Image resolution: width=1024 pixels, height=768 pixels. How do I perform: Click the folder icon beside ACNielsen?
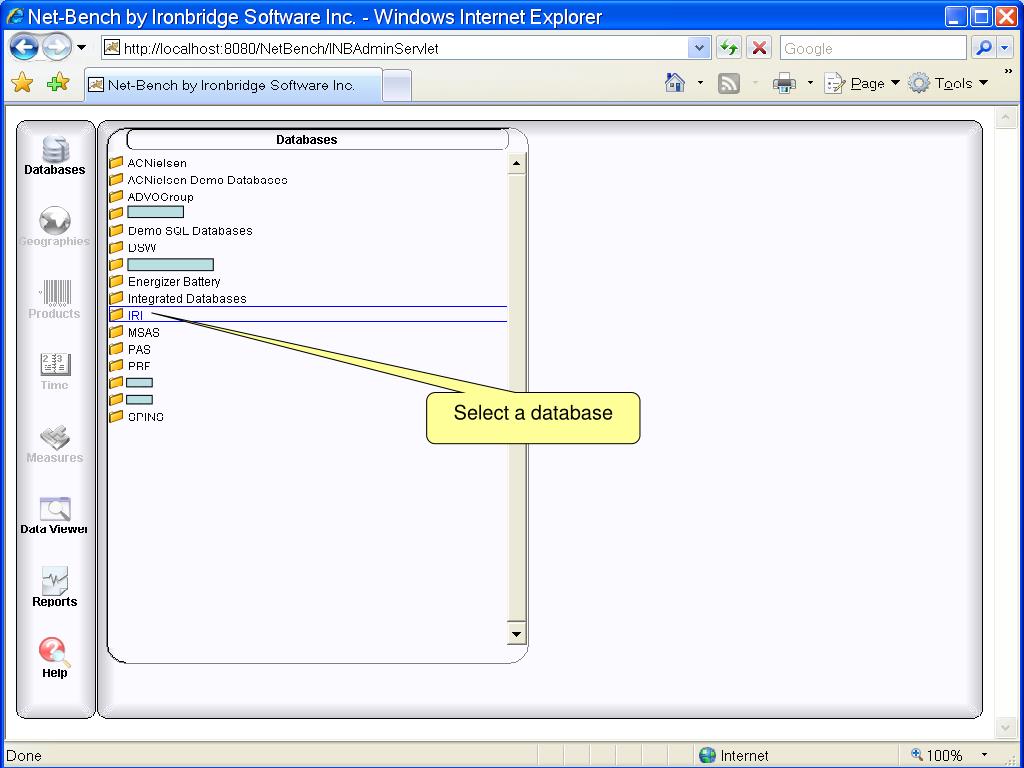116,163
